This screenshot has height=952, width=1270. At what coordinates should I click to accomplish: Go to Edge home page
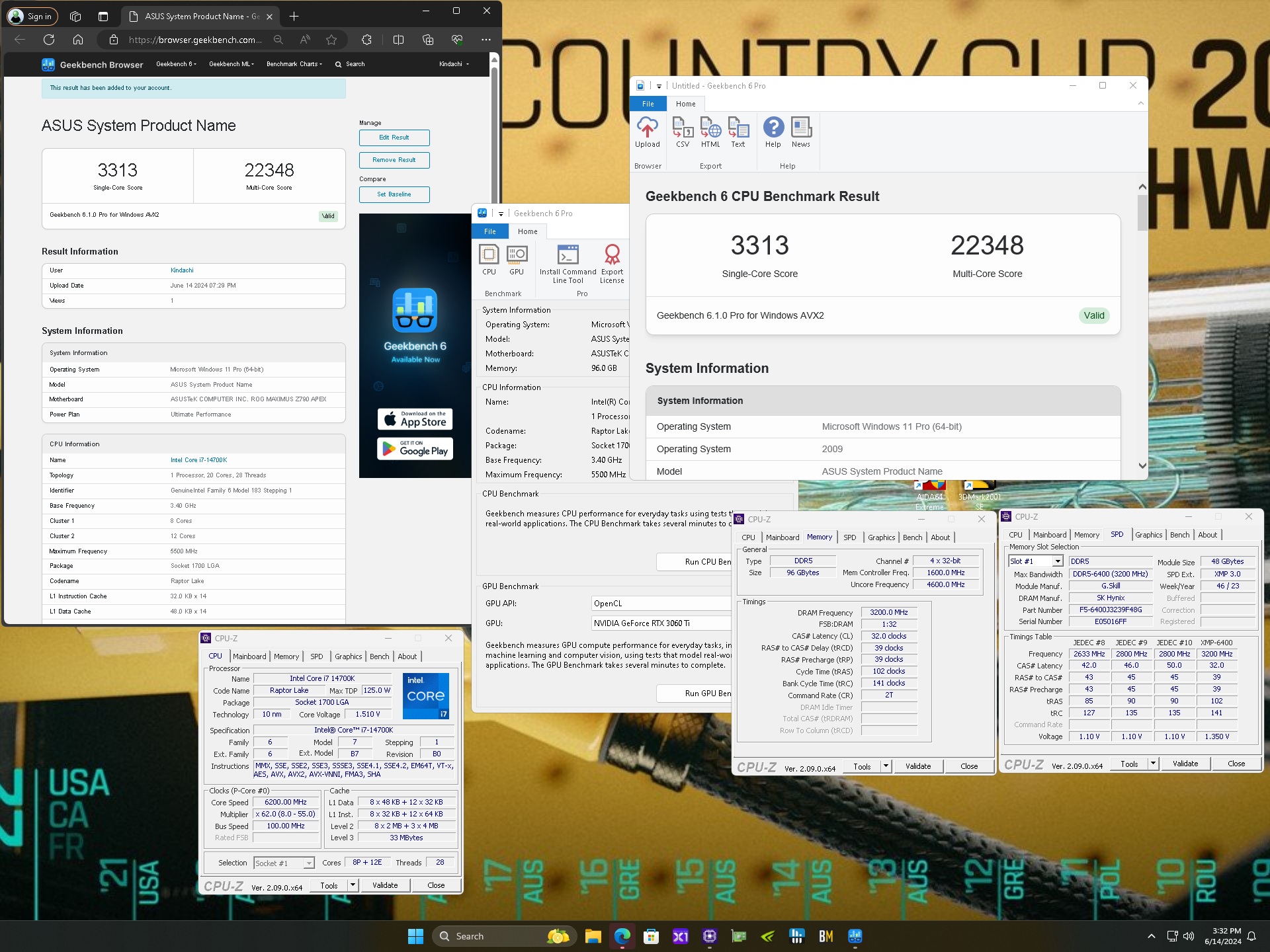point(78,40)
